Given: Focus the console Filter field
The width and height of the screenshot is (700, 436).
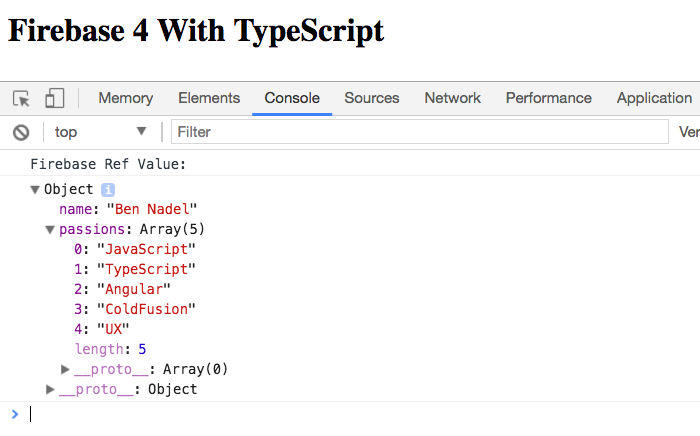Looking at the screenshot, I should click(420, 132).
